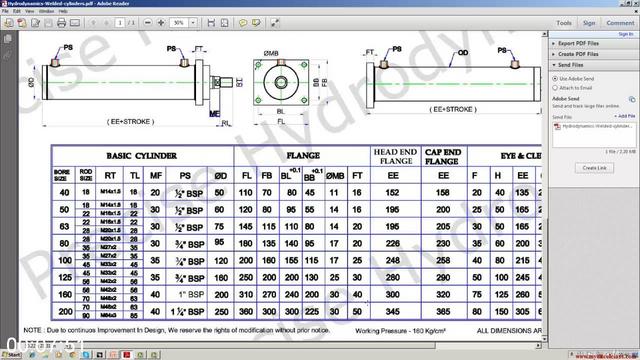The image size is (640, 360).
Task: Click the BASIC CYLINDER table header
Action: (x=142, y=156)
